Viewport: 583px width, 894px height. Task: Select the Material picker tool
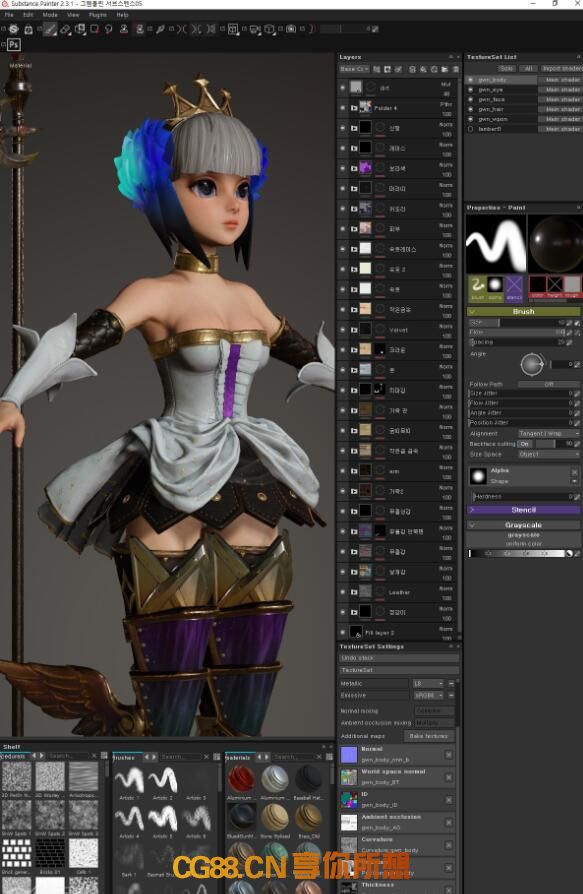coord(160,29)
